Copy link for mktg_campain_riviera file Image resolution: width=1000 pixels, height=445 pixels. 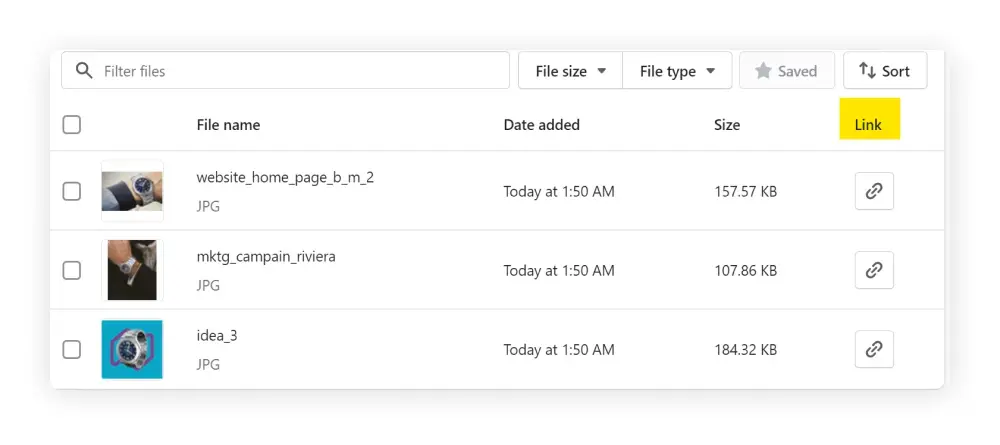[x=874, y=270]
